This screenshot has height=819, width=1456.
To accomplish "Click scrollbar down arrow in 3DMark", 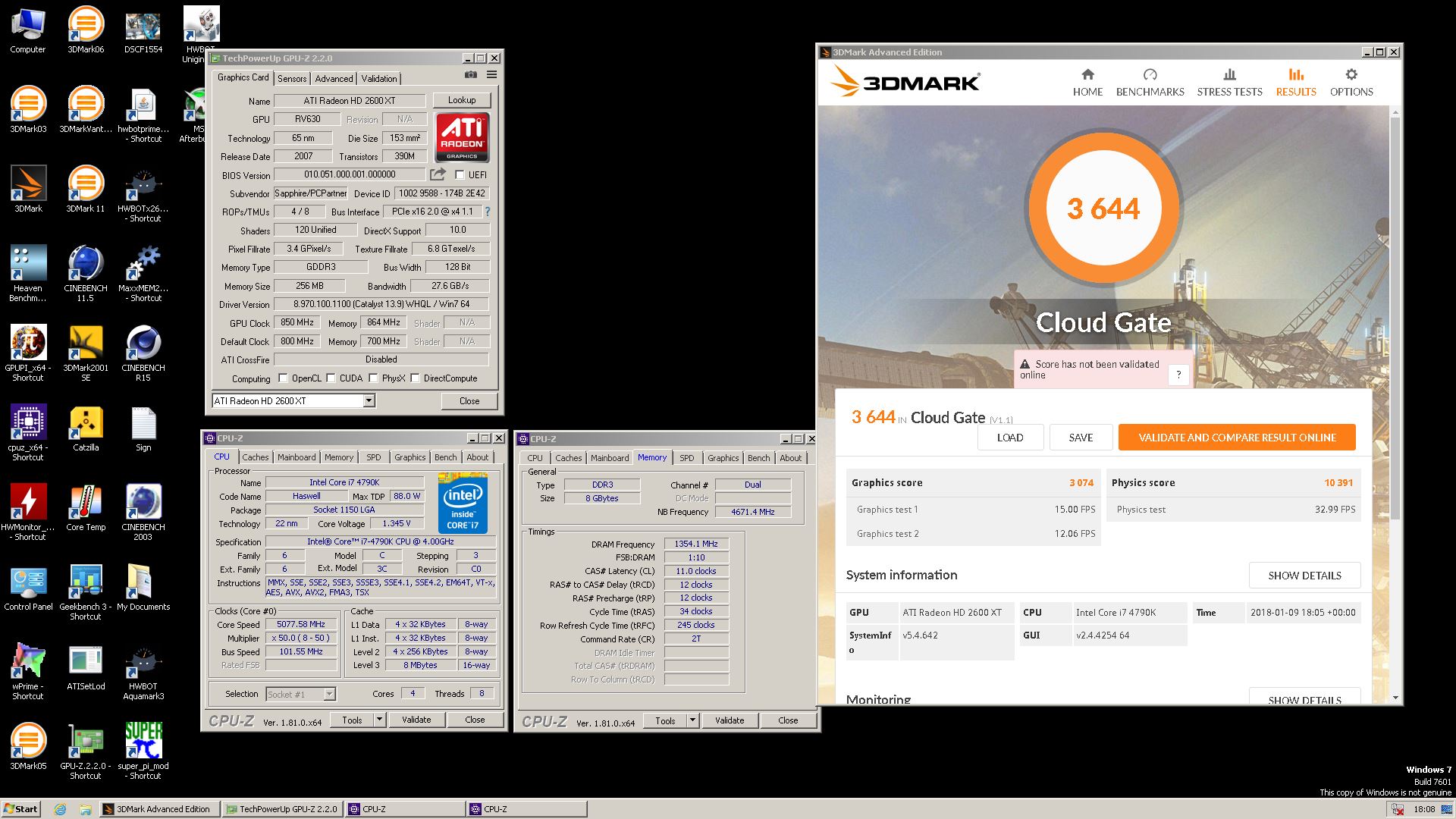I will point(1395,698).
